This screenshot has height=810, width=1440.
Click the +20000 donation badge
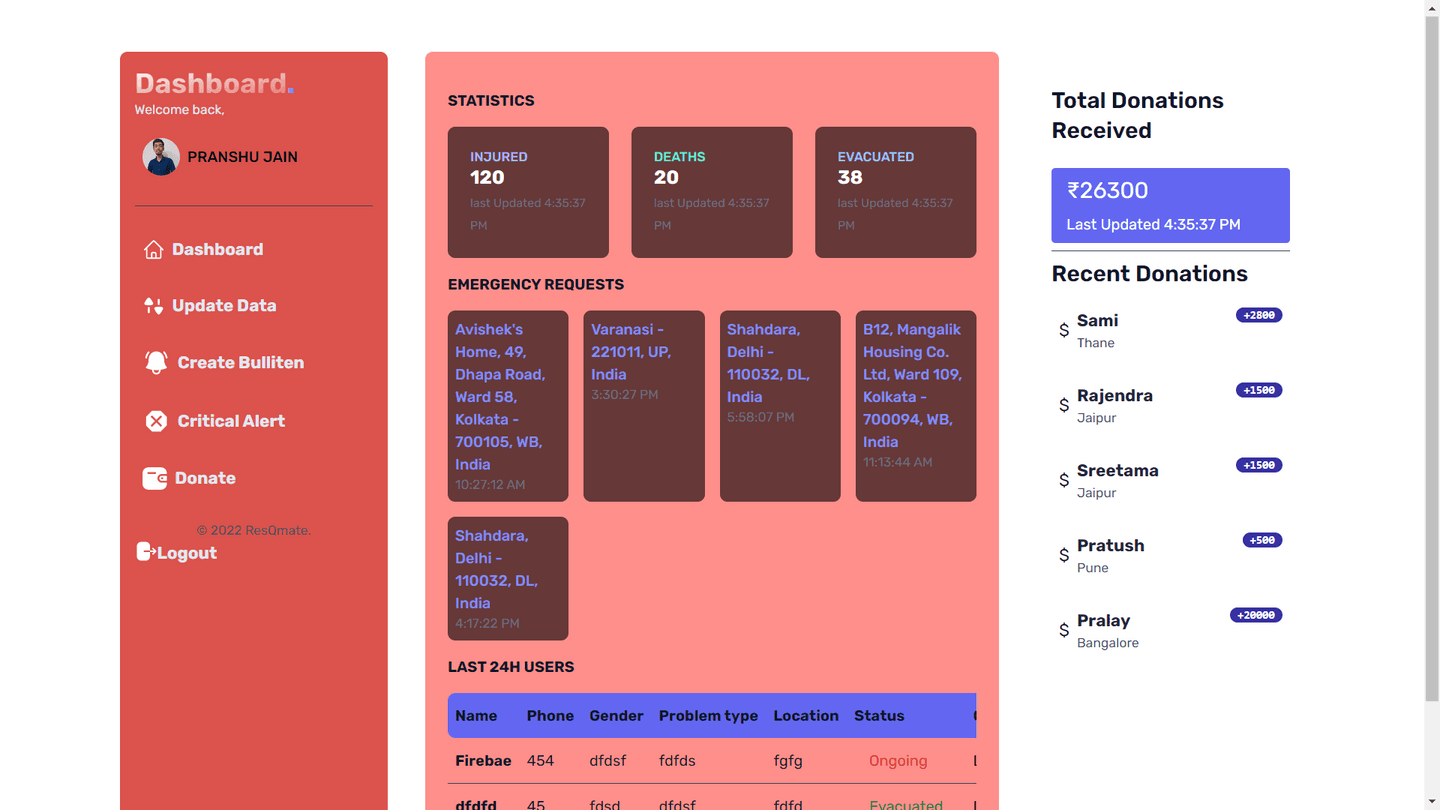click(x=1256, y=615)
